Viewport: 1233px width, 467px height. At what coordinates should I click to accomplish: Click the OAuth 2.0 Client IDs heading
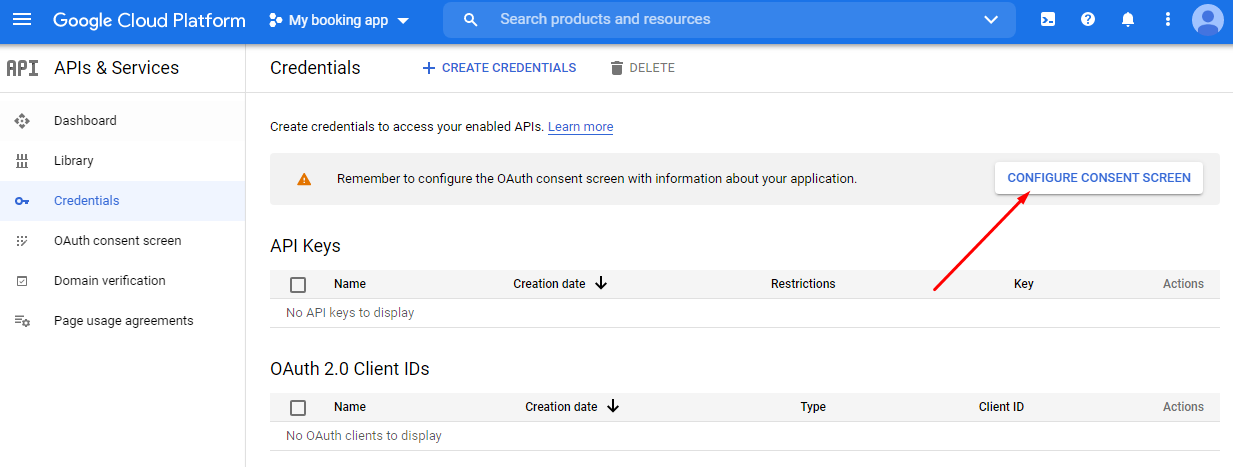pyautogui.click(x=350, y=369)
